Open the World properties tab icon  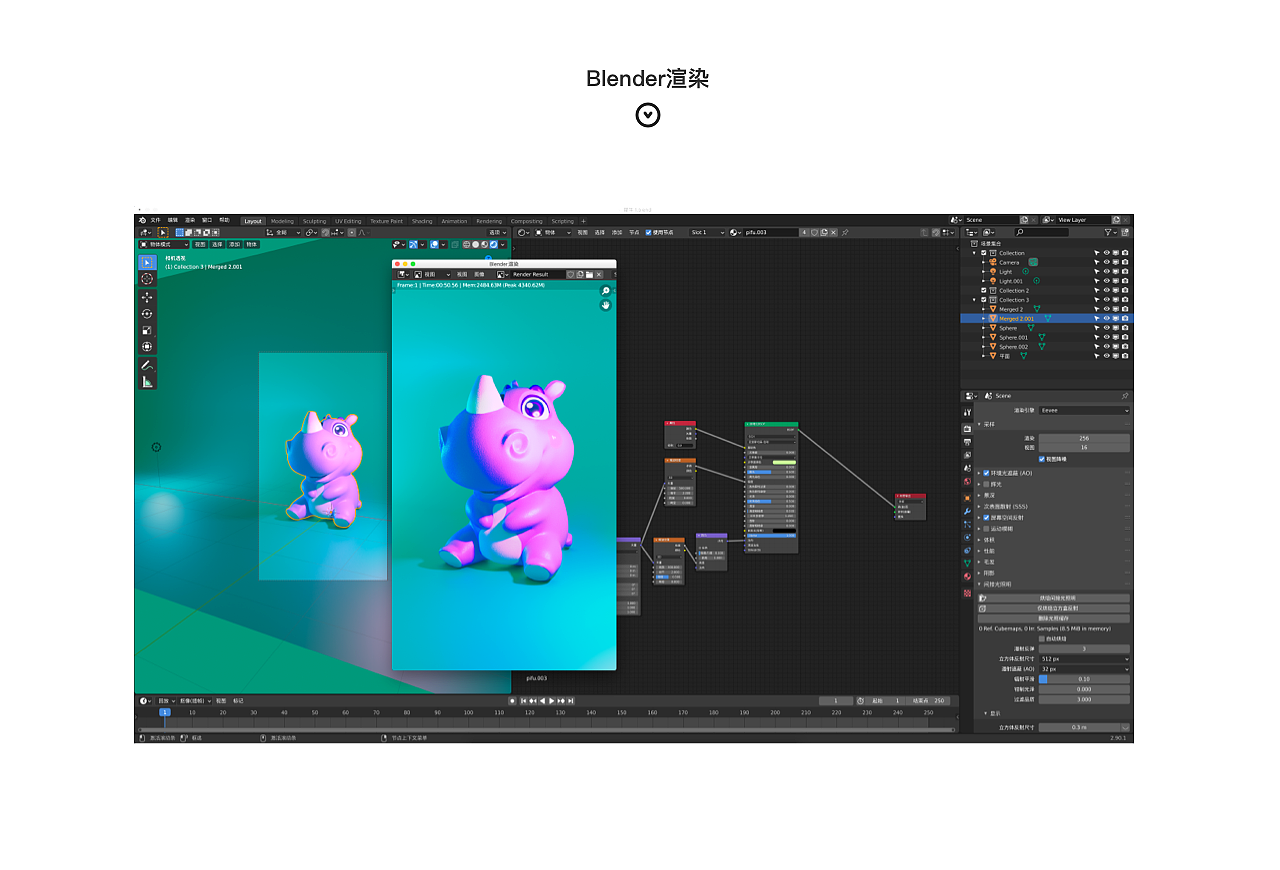(x=967, y=481)
